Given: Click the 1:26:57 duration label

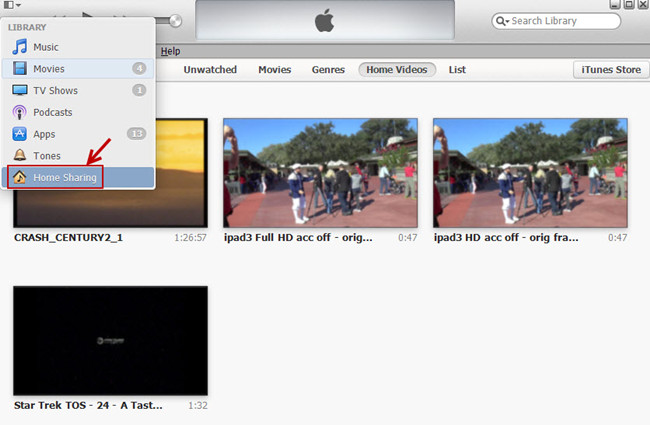Looking at the screenshot, I should (x=190, y=238).
